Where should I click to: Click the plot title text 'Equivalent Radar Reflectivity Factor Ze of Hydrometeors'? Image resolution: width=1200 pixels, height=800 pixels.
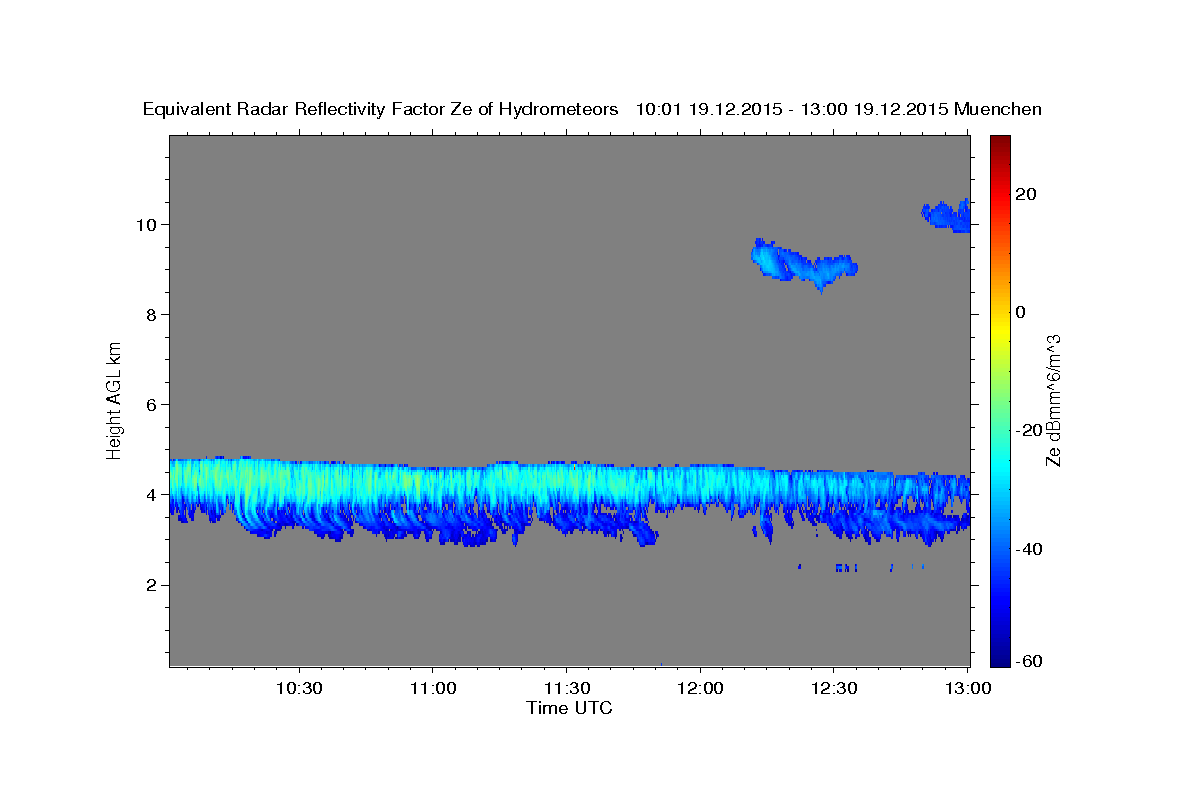[381, 110]
